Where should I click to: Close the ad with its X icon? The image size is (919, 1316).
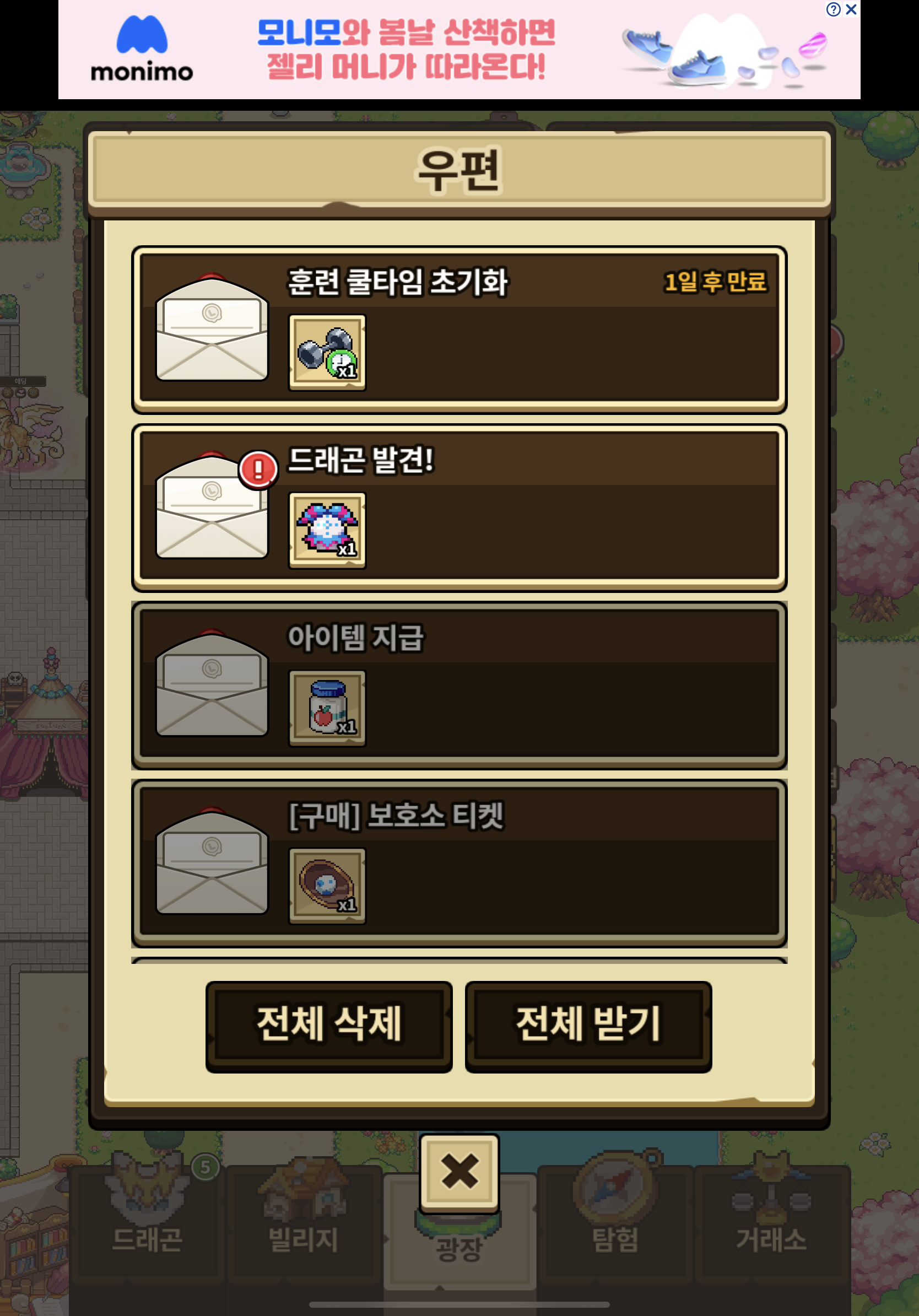tap(851, 9)
